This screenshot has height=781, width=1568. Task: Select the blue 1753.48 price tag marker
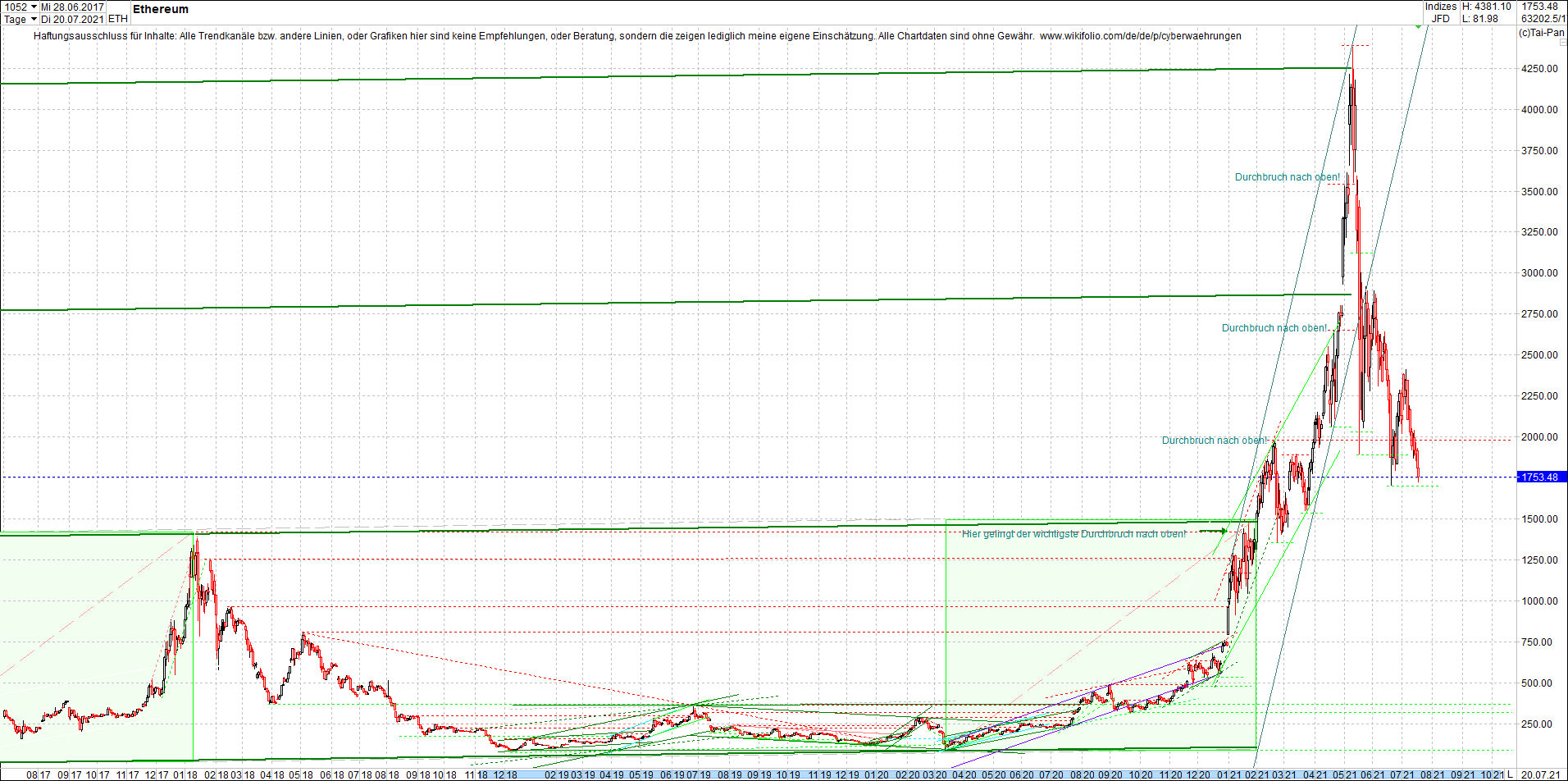pos(1542,477)
